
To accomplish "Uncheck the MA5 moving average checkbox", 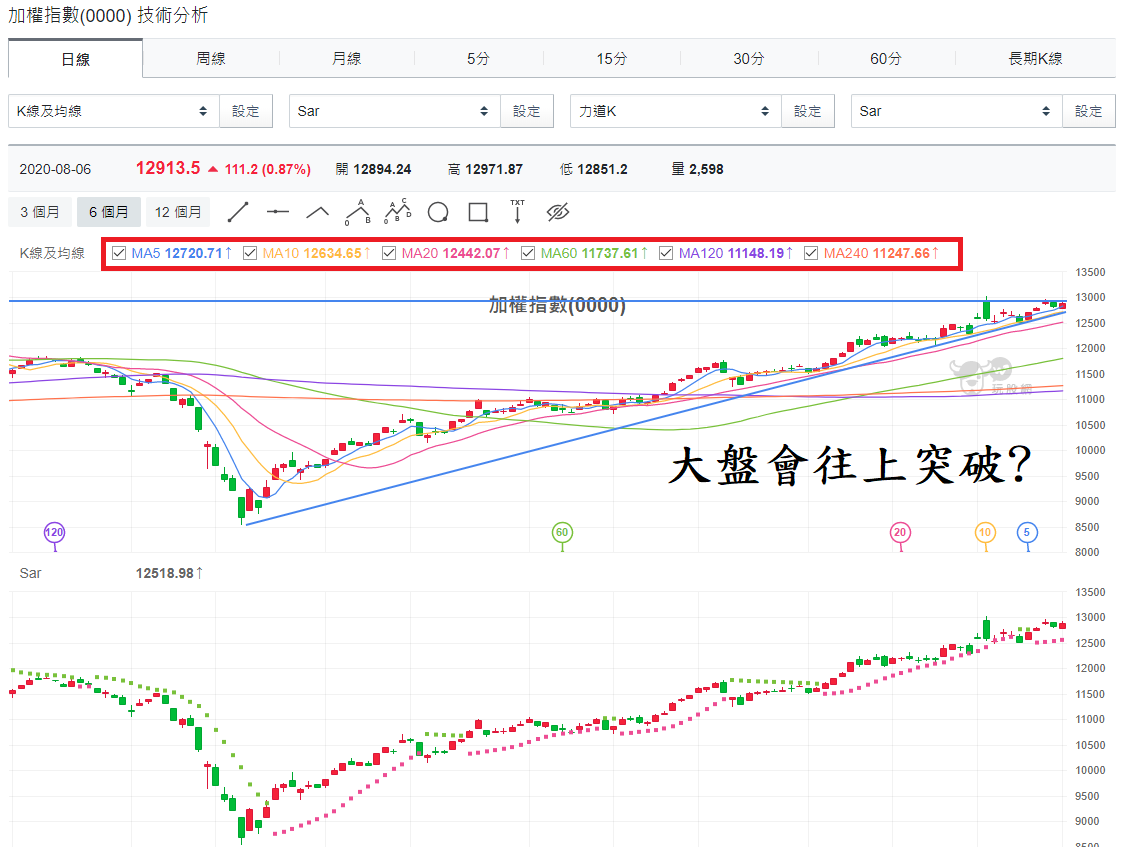I will click(x=119, y=253).
